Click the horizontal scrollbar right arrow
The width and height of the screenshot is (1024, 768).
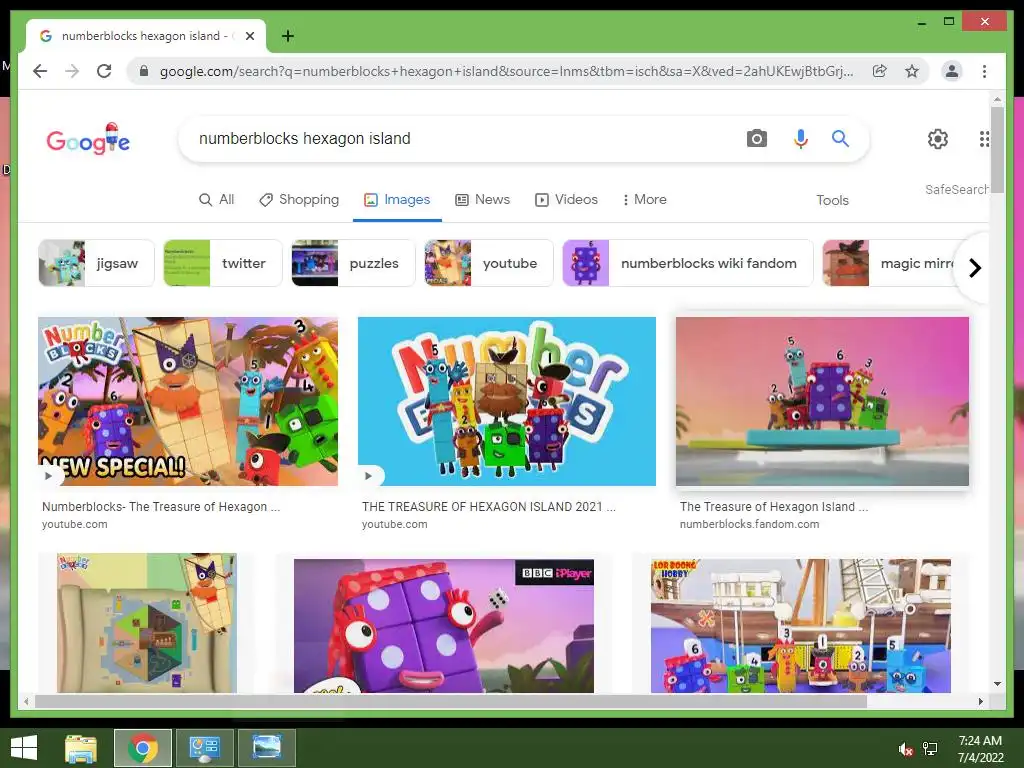click(980, 702)
